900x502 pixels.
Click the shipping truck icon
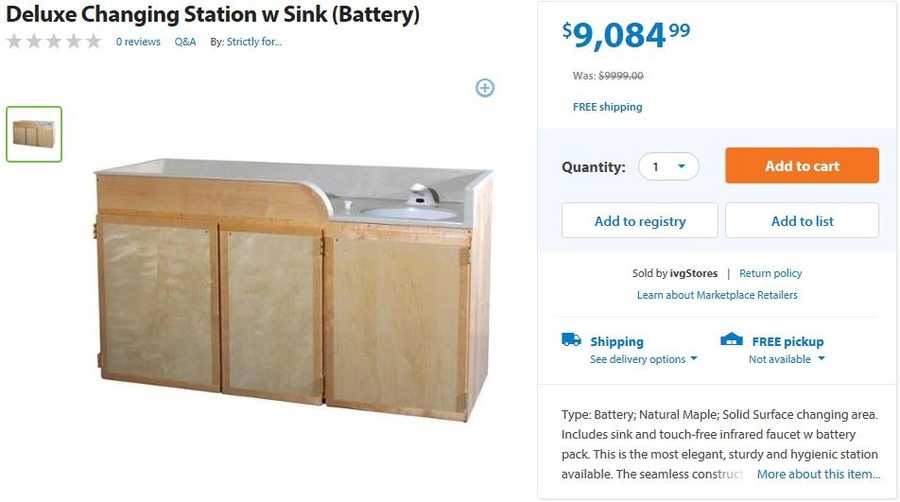pyautogui.click(x=571, y=340)
